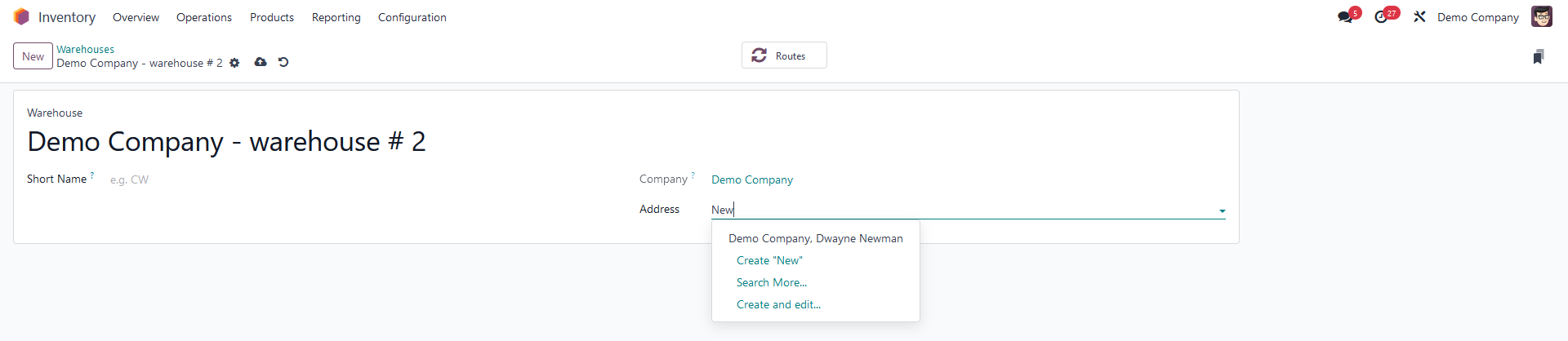Click the bookmark icon at right
1568x341 pixels.
1539,56
